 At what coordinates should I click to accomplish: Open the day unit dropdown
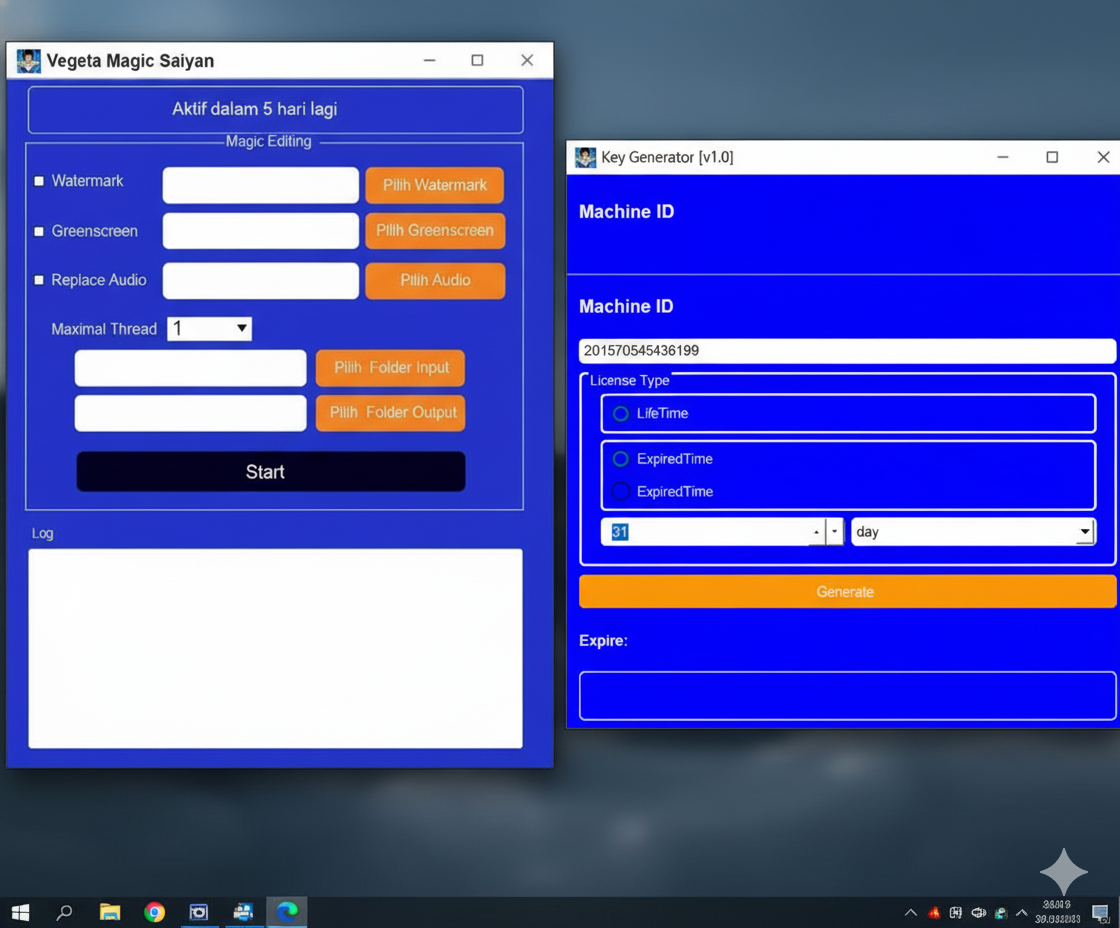coord(1085,531)
